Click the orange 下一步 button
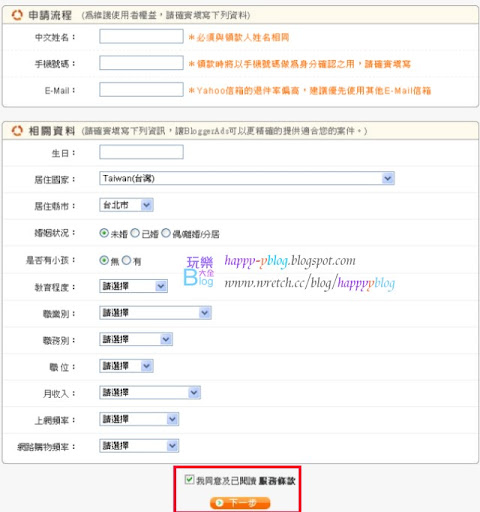 (x=240, y=503)
